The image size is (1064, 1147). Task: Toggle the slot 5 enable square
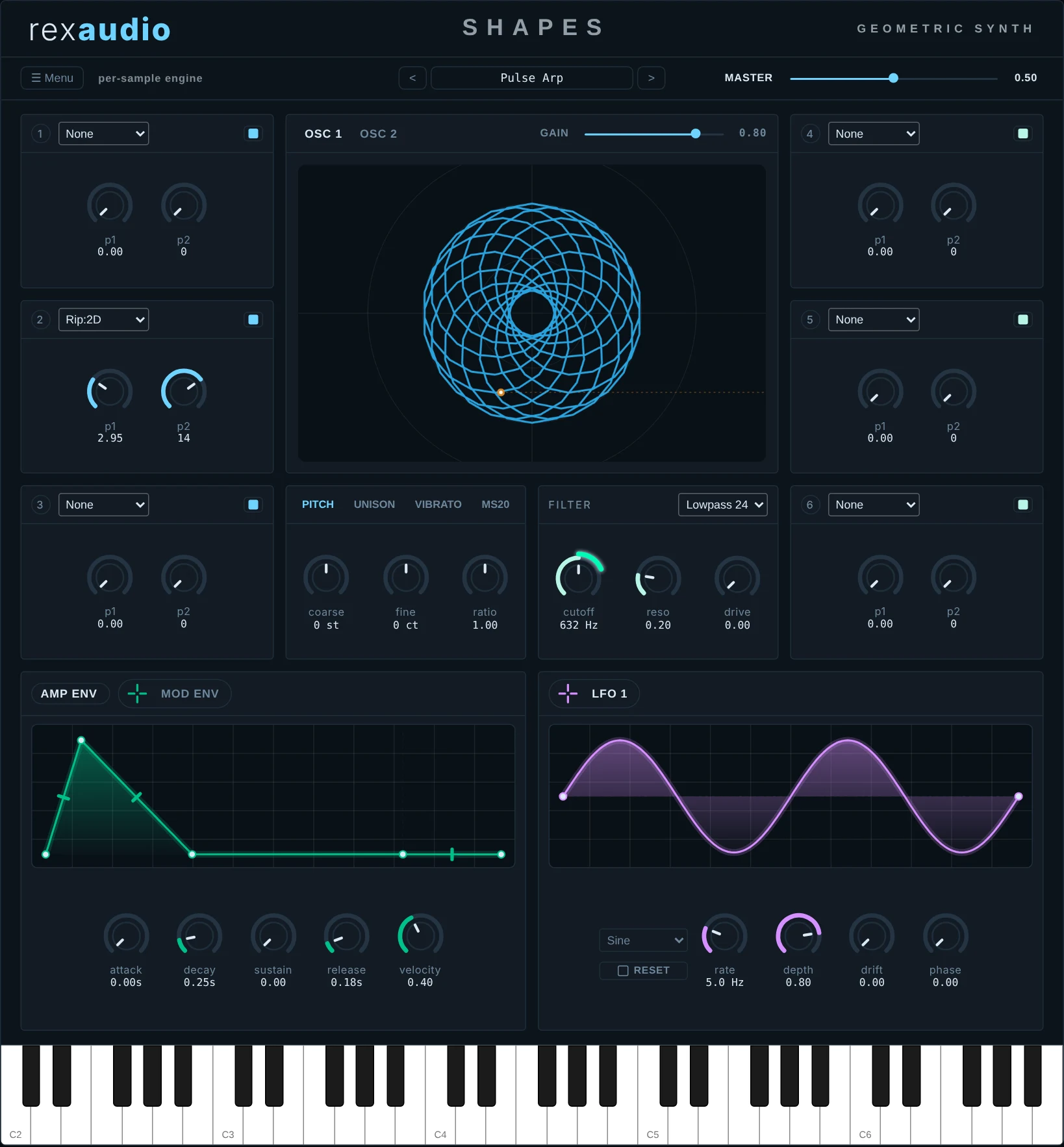[1023, 319]
